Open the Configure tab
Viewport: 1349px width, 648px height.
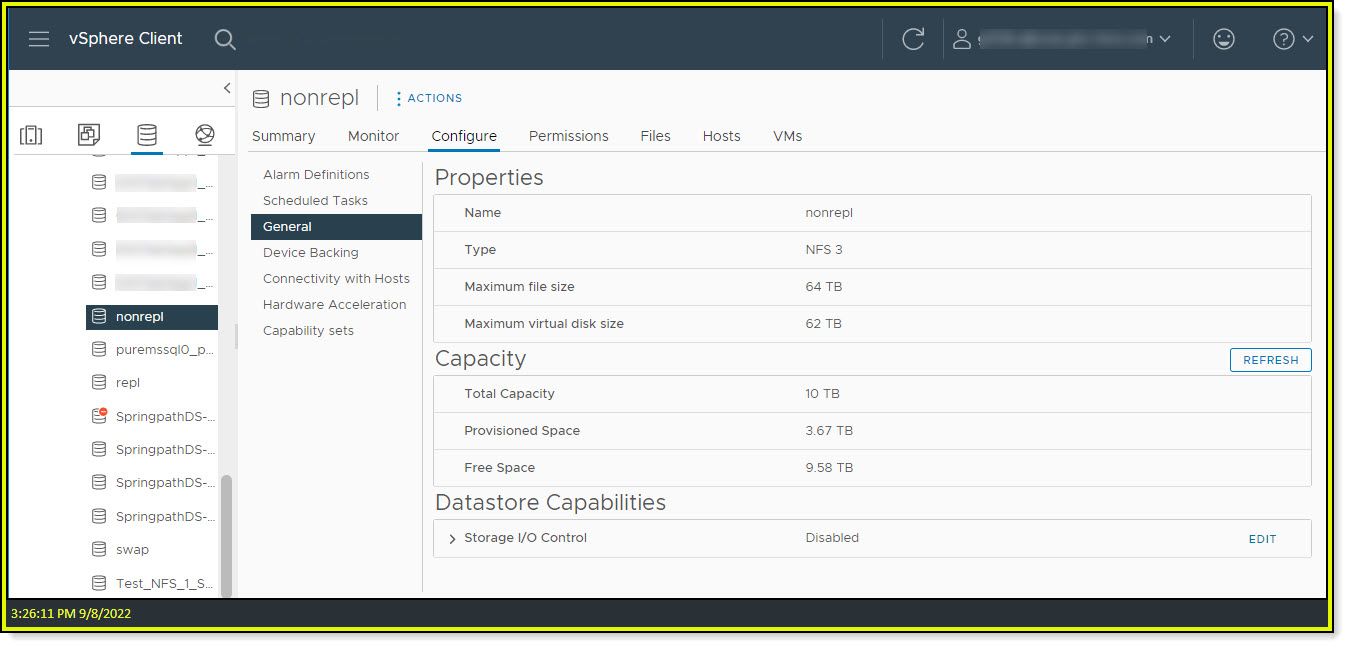click(464, 136)
